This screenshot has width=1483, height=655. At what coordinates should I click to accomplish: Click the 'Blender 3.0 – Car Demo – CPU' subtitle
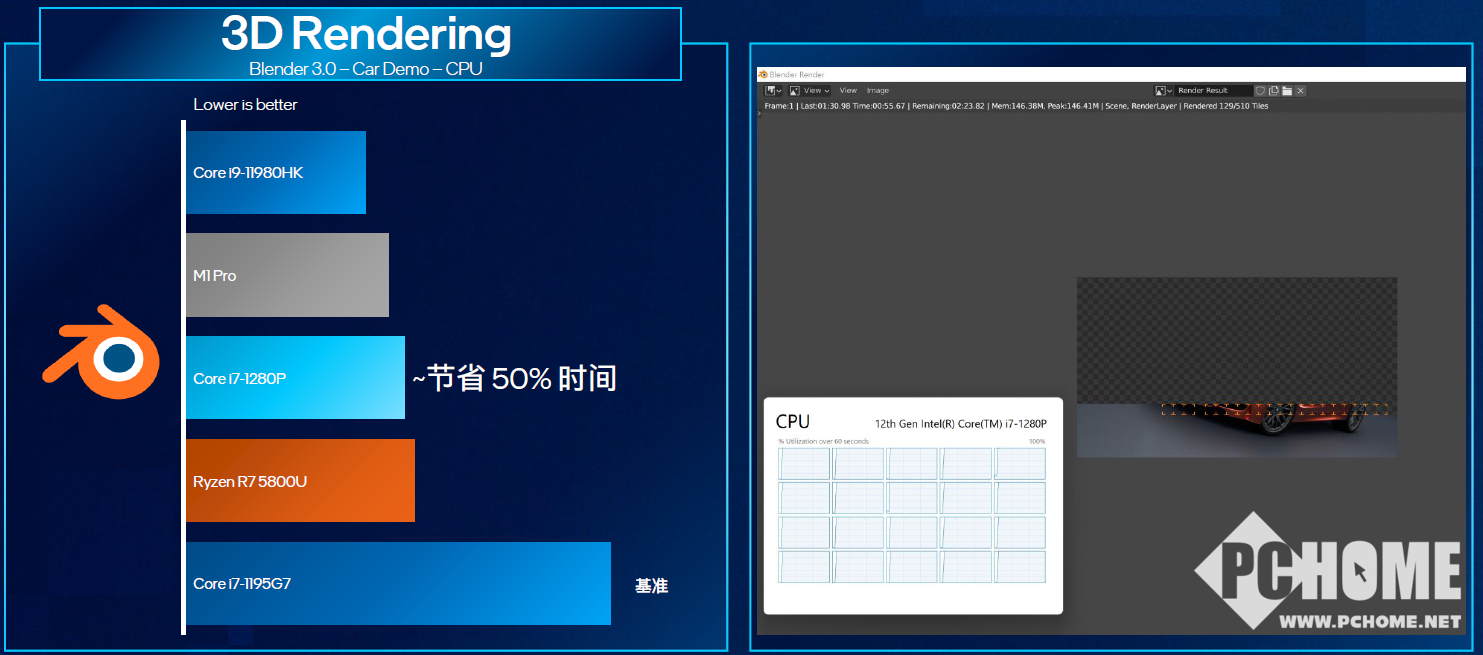coord(366,69)
